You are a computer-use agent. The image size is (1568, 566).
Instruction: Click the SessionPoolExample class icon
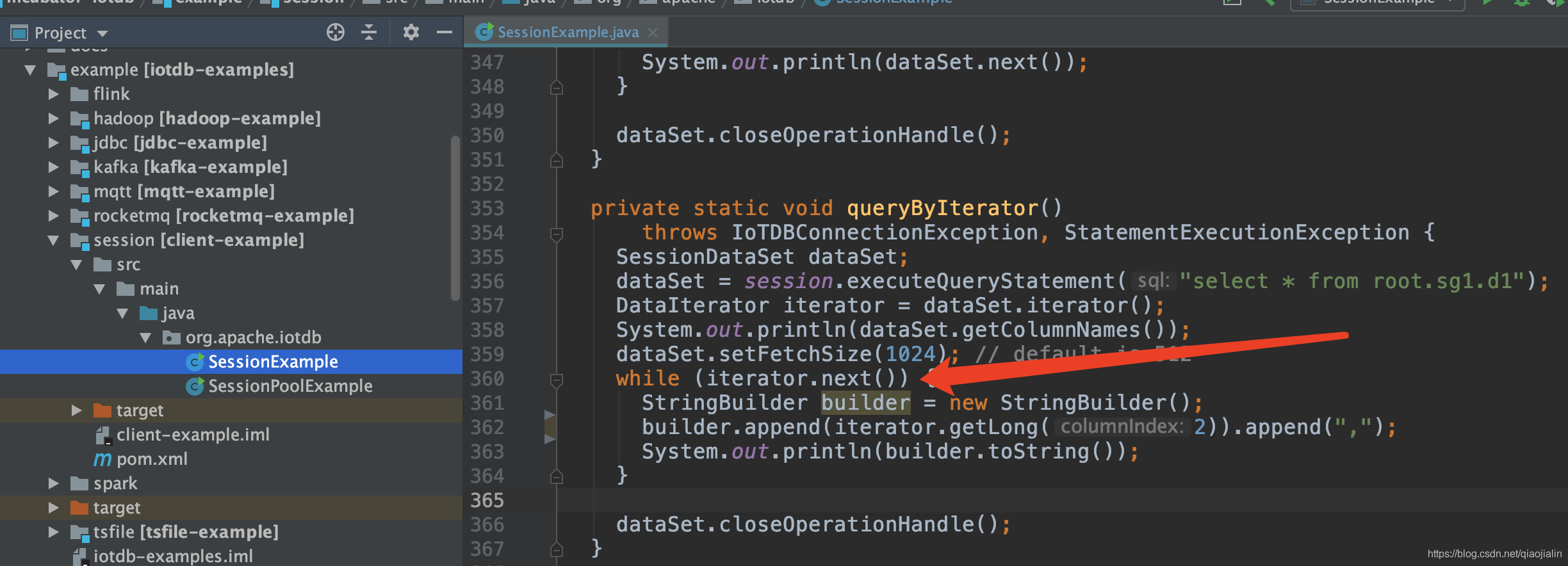pos(195,386)
